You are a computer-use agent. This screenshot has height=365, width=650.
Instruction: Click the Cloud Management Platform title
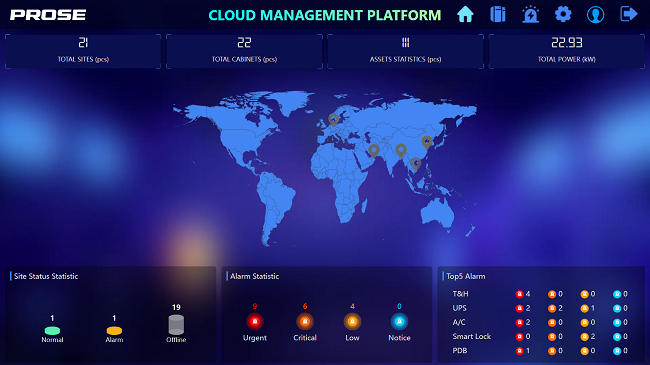(325, 15)
